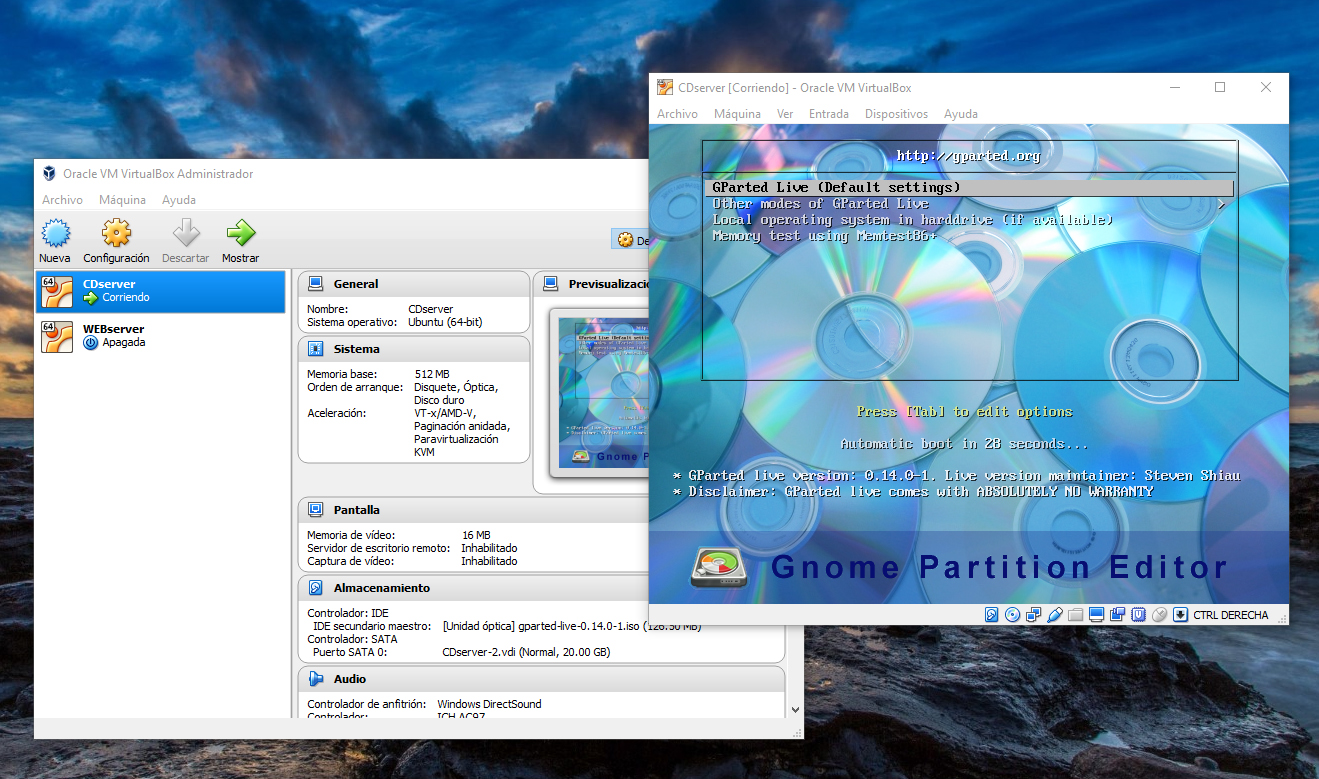The image size is (1319, 779).
Task: Choose Other modes of GParted Live entry
Action: (x=969, y=203)
